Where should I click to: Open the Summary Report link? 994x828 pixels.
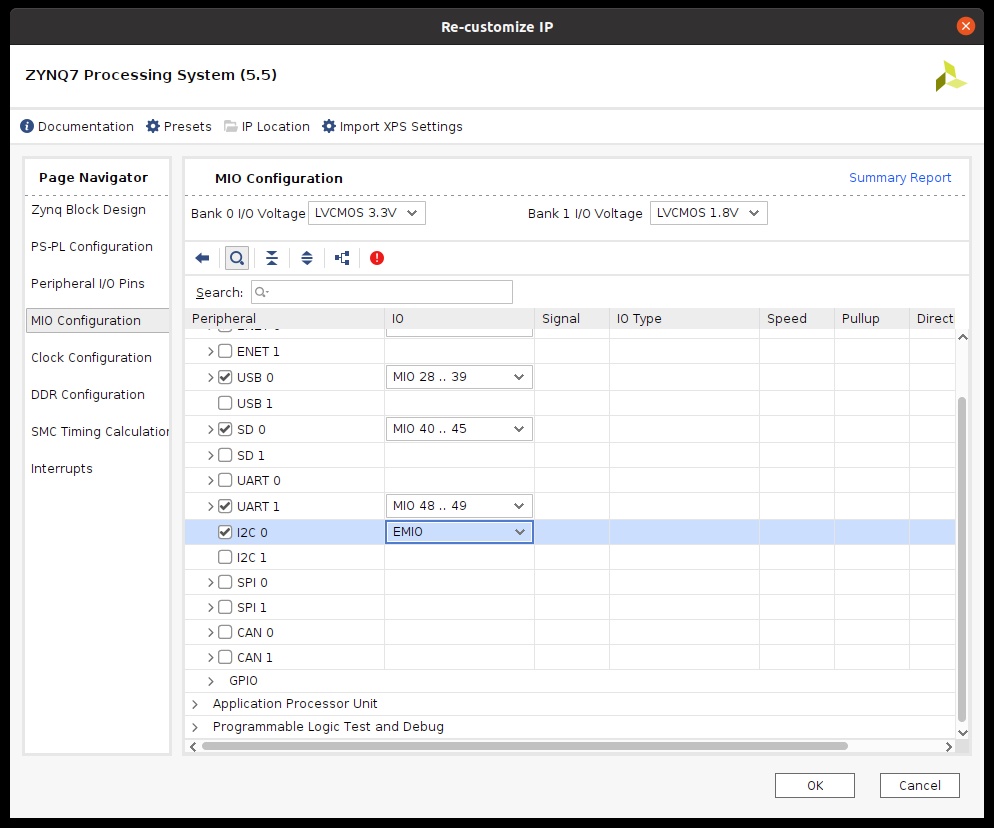tap(900, 178)
